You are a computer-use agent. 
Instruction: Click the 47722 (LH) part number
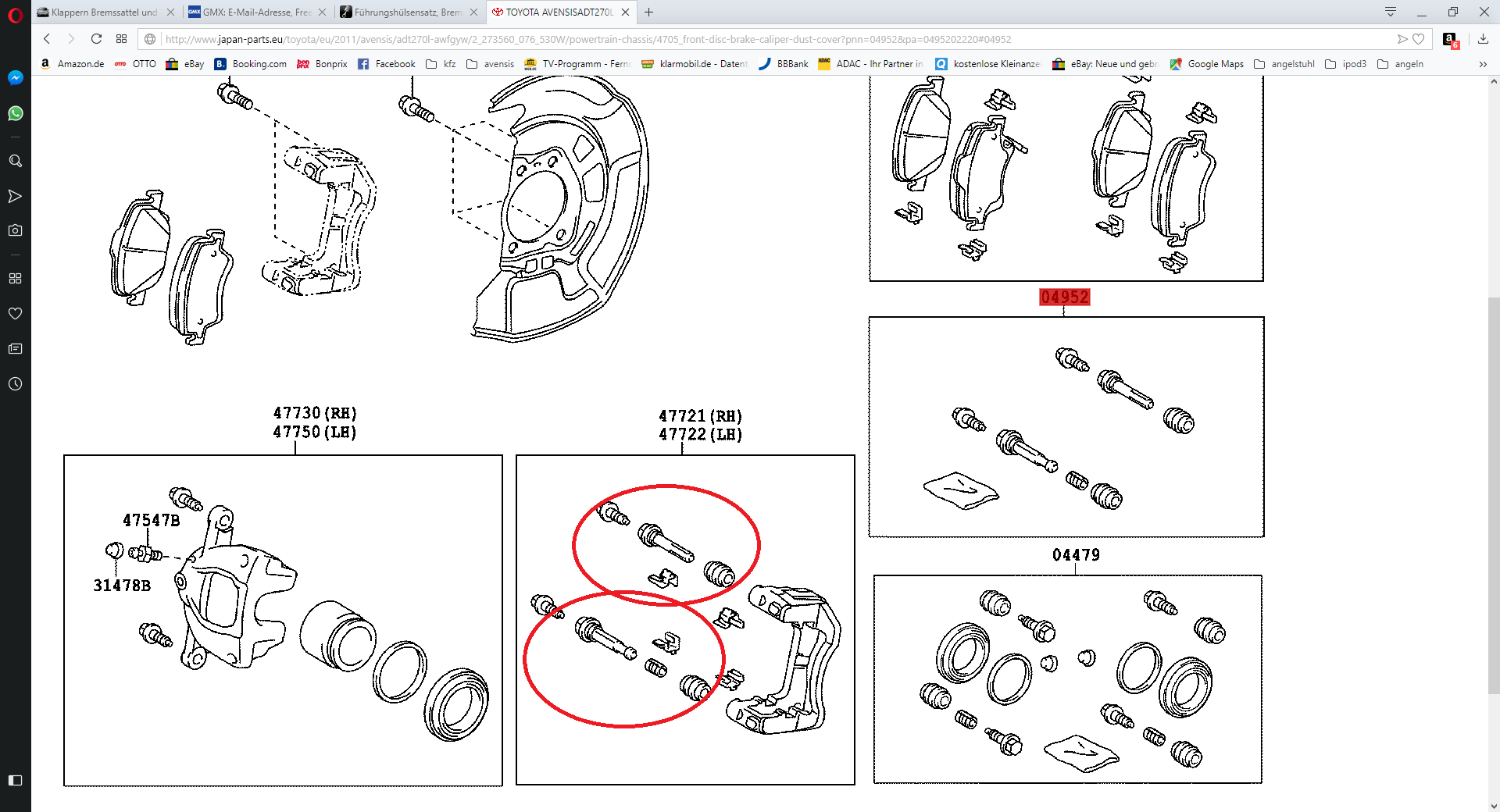700,434
